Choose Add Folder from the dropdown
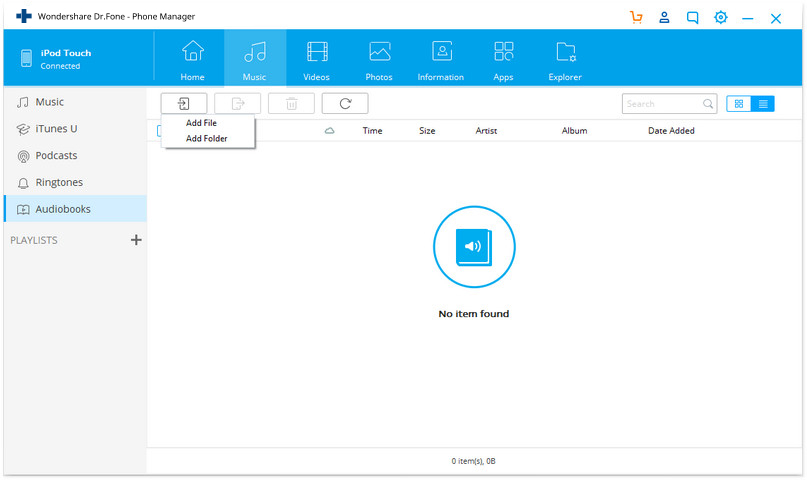807x480 pixels. 206,138
